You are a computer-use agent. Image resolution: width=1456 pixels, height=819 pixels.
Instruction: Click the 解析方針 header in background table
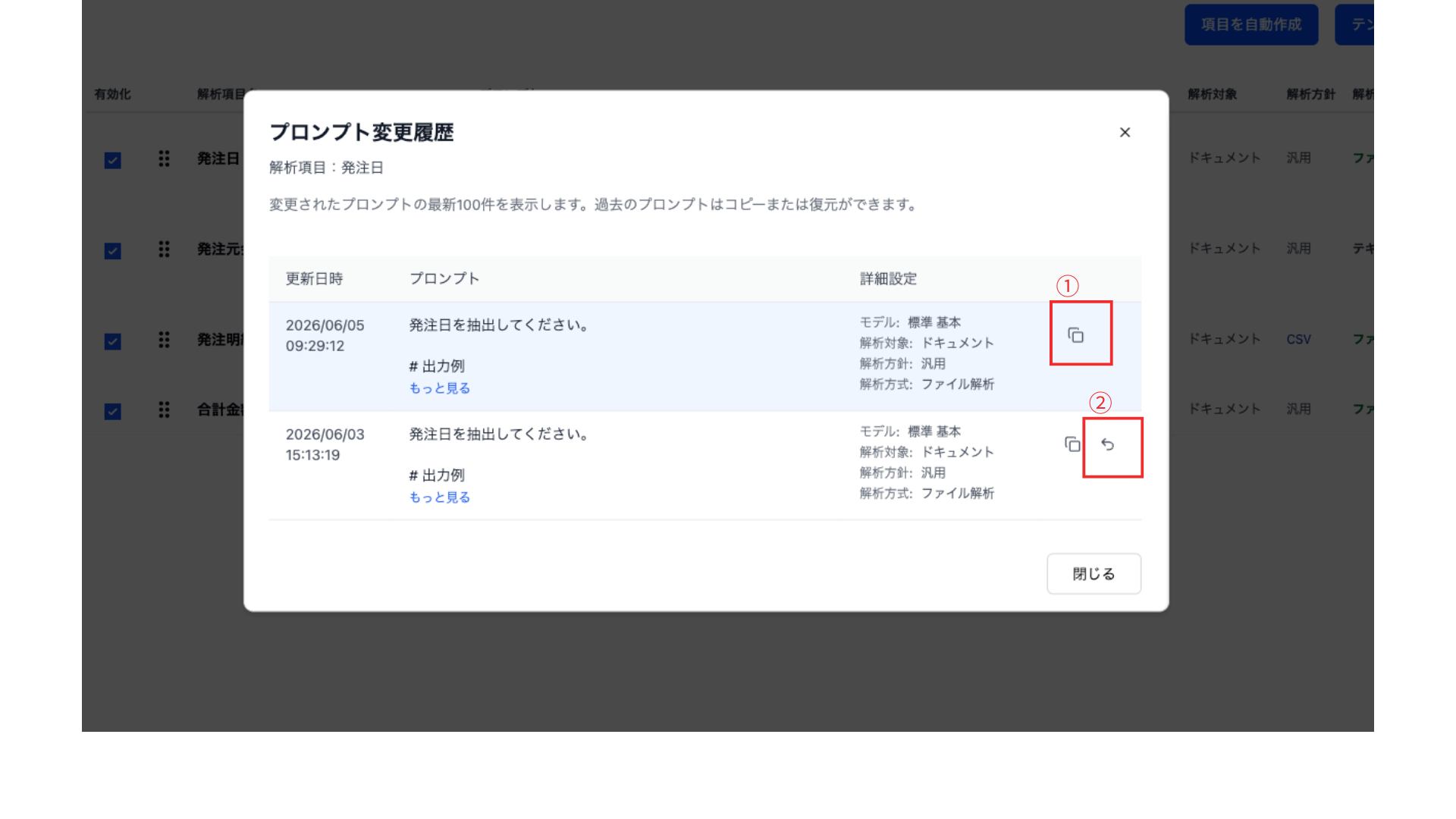[x=1310, y=94]
